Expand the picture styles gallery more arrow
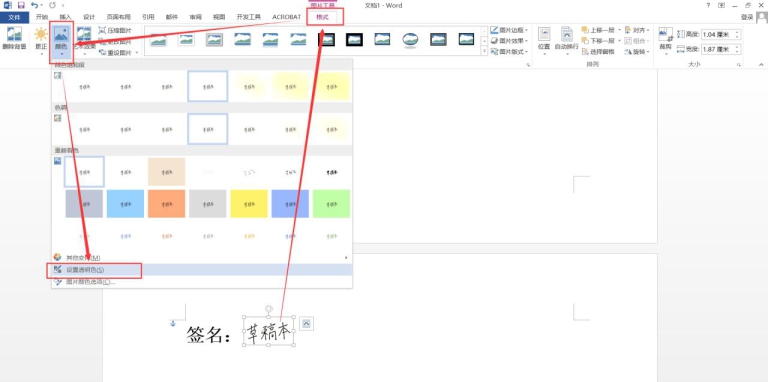 pyautogui.click(x=484, y=51)
